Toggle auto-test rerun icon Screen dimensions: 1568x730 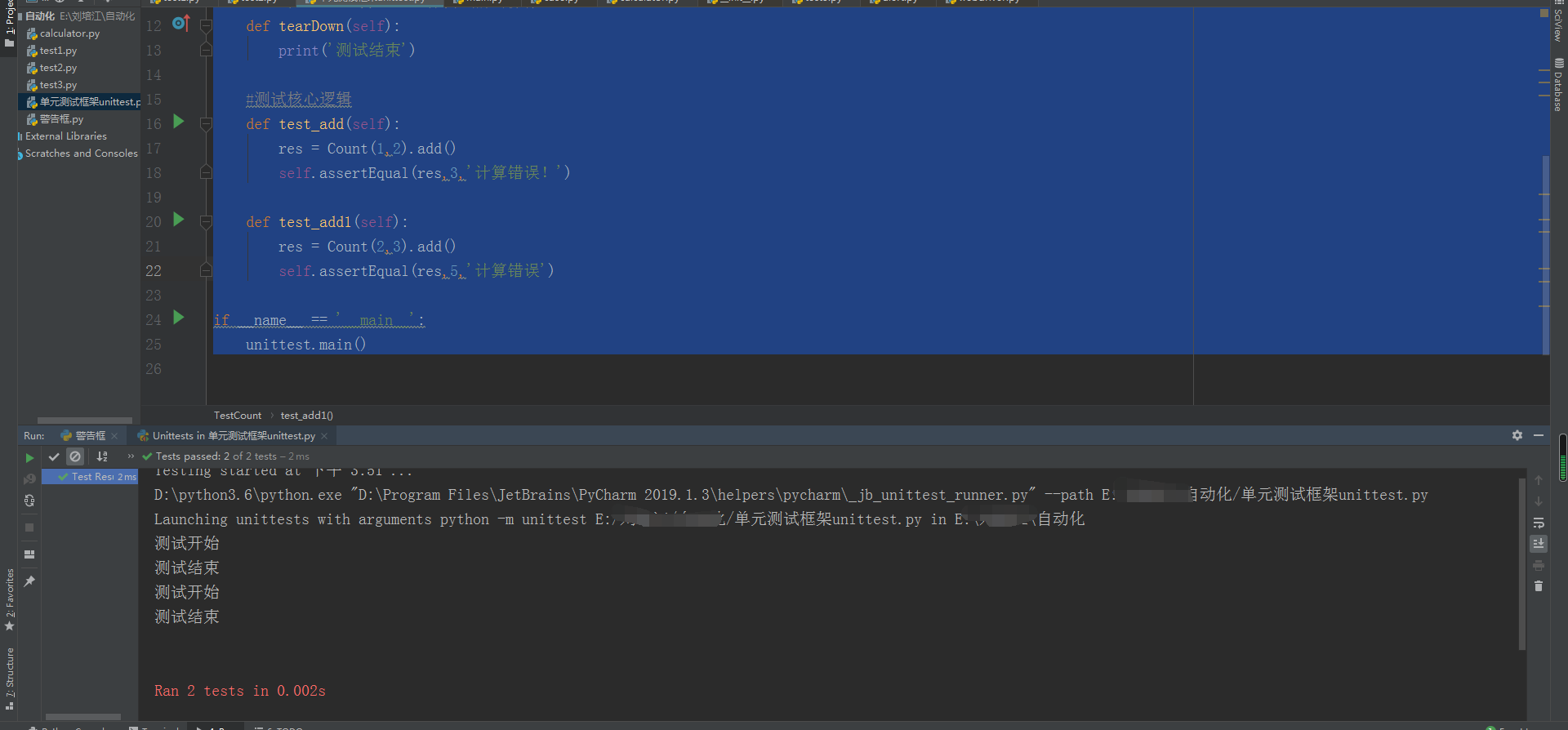[x=29, y=501]
